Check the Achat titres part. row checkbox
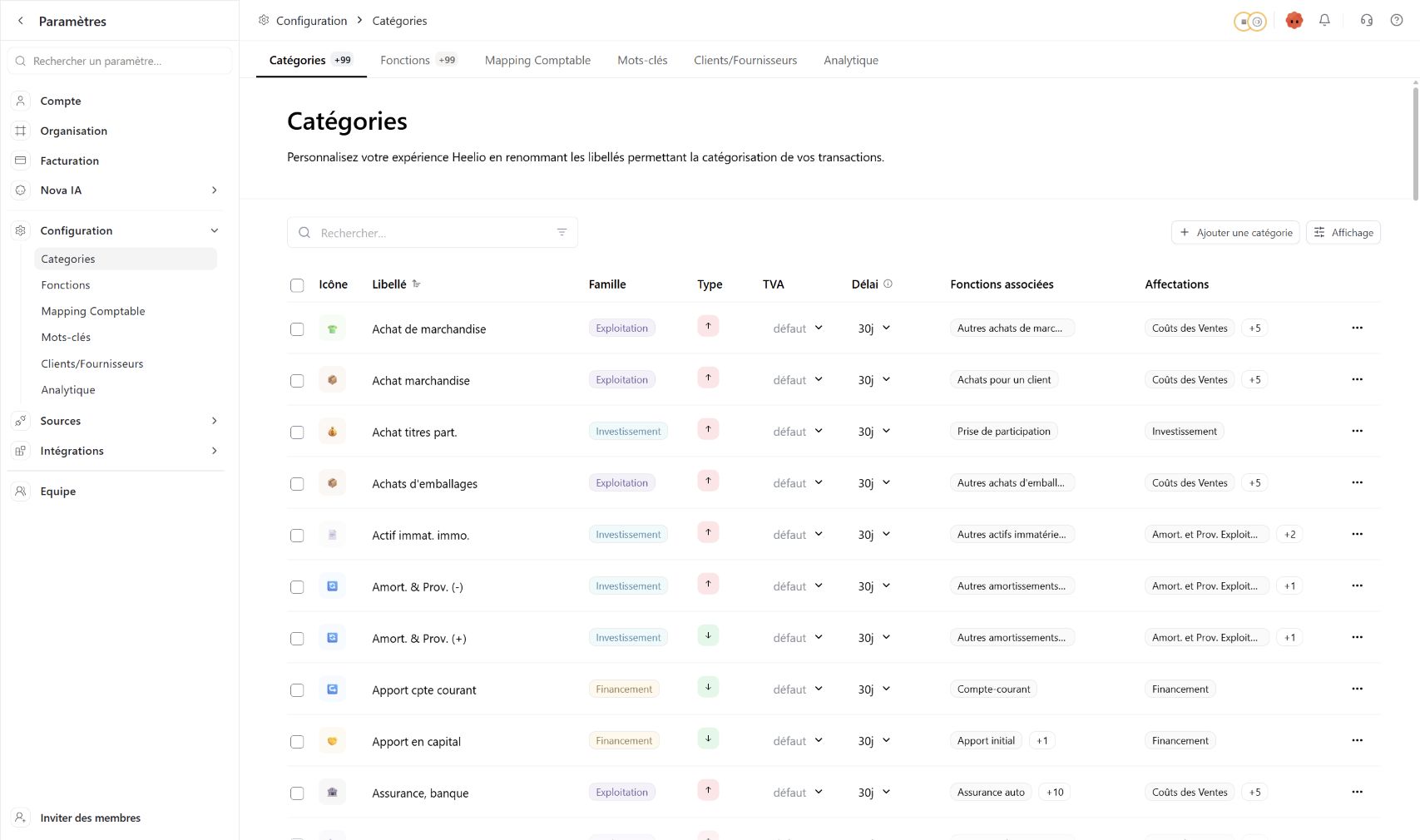The image size is (1420, 840). coord(297,432)
